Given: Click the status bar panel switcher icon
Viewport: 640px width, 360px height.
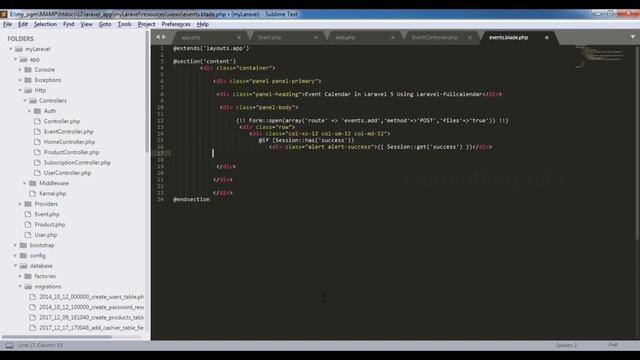Looking at the screenshot, I should [x=9, y=345].
